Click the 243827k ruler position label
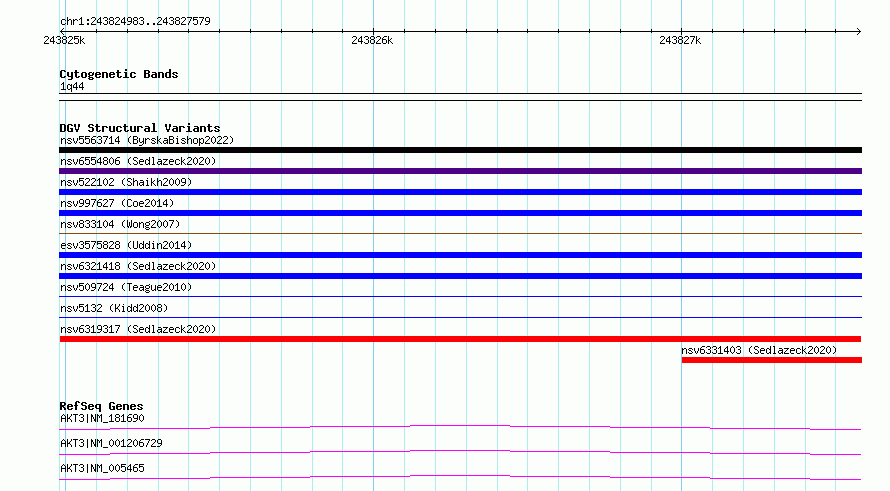The height and width of the screenshot is (491, 890). point(680,40)
